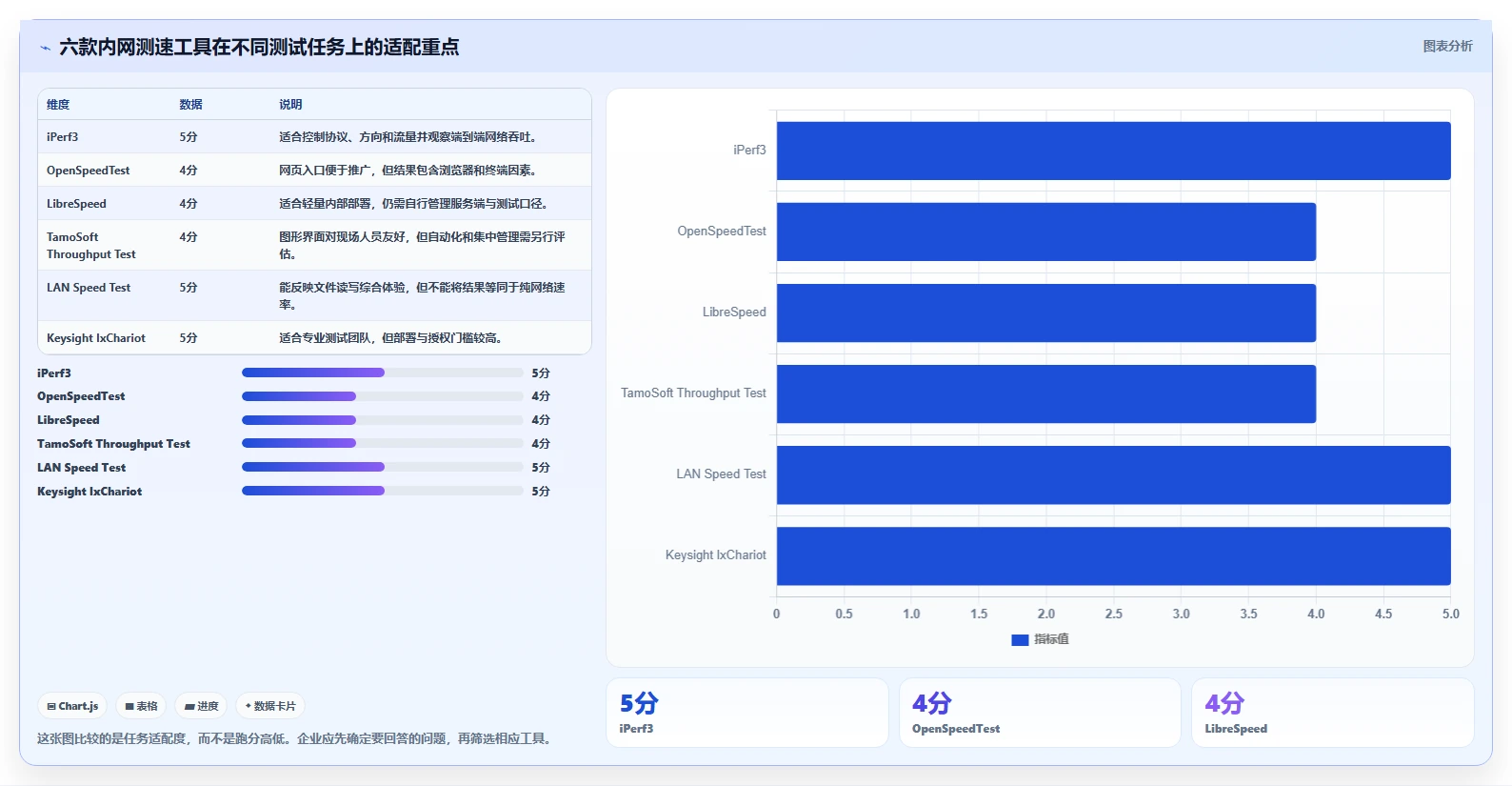Click the OpenSpeedTest label in the progress list
This screenshot has height=786, width=1512.
81,396
